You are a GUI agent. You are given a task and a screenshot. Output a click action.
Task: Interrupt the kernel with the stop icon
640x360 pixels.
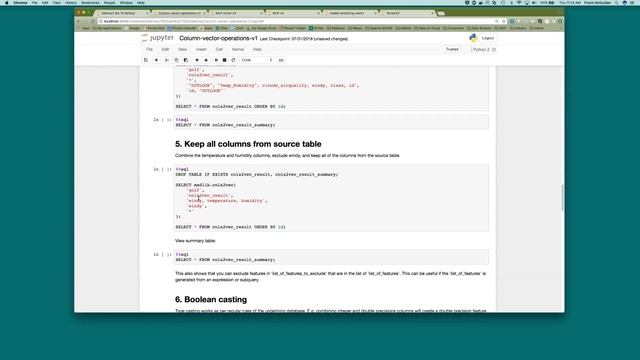(224, 60)
